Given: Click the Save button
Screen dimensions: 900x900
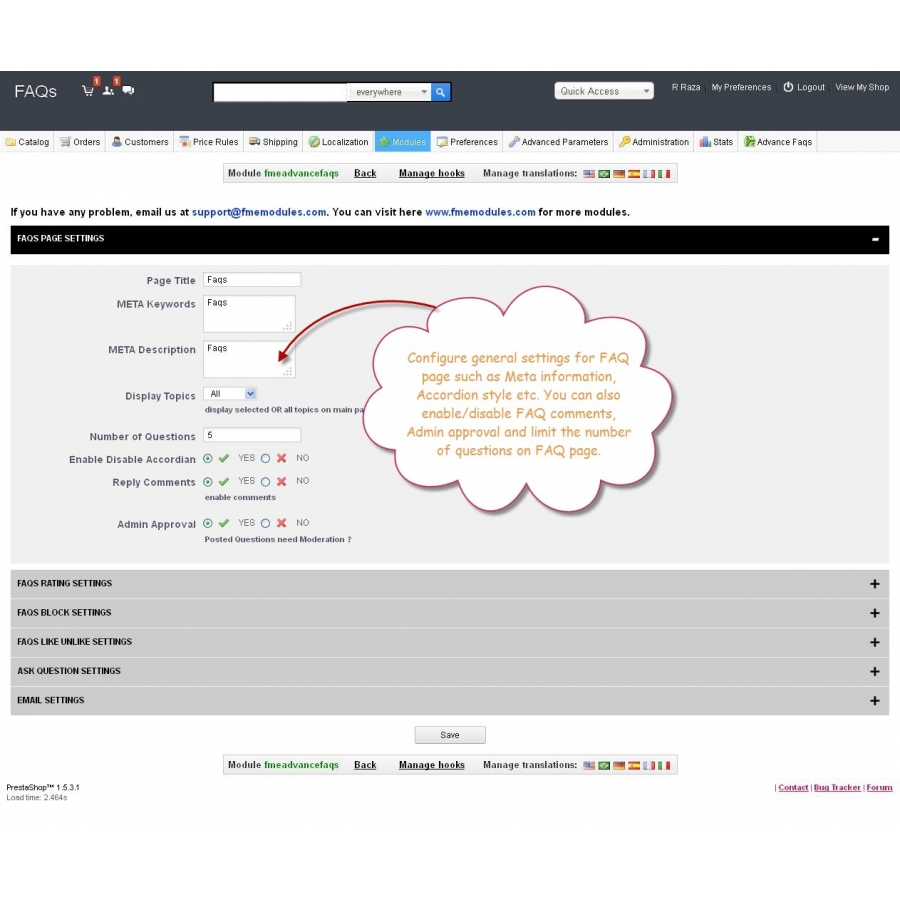Looking at the screenshot, I should pyautogui.click(x=450, y=734).
